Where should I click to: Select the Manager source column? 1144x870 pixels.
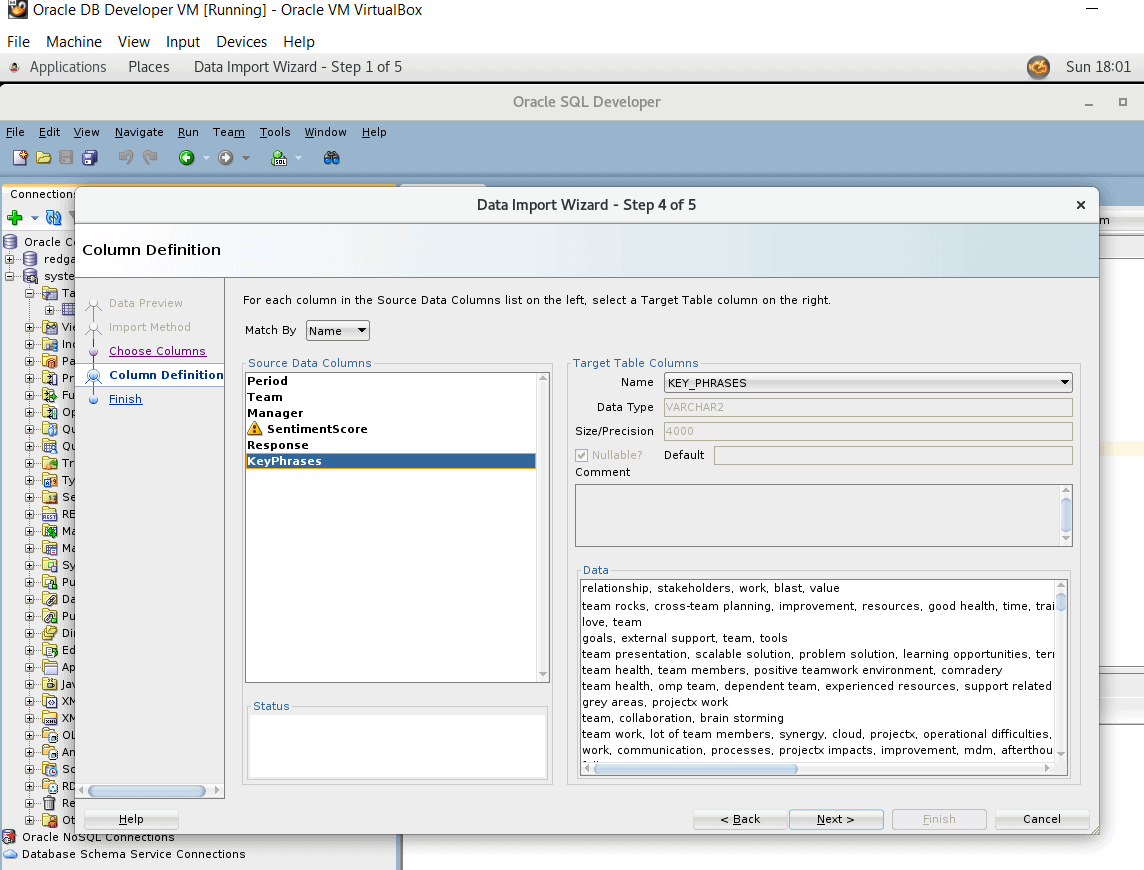click(x=391, y=413)
